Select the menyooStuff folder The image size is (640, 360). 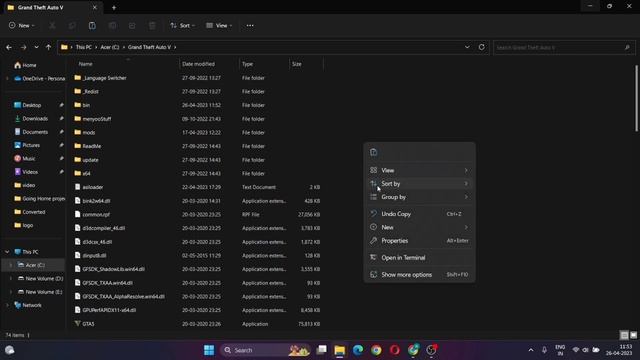(97, 119)
